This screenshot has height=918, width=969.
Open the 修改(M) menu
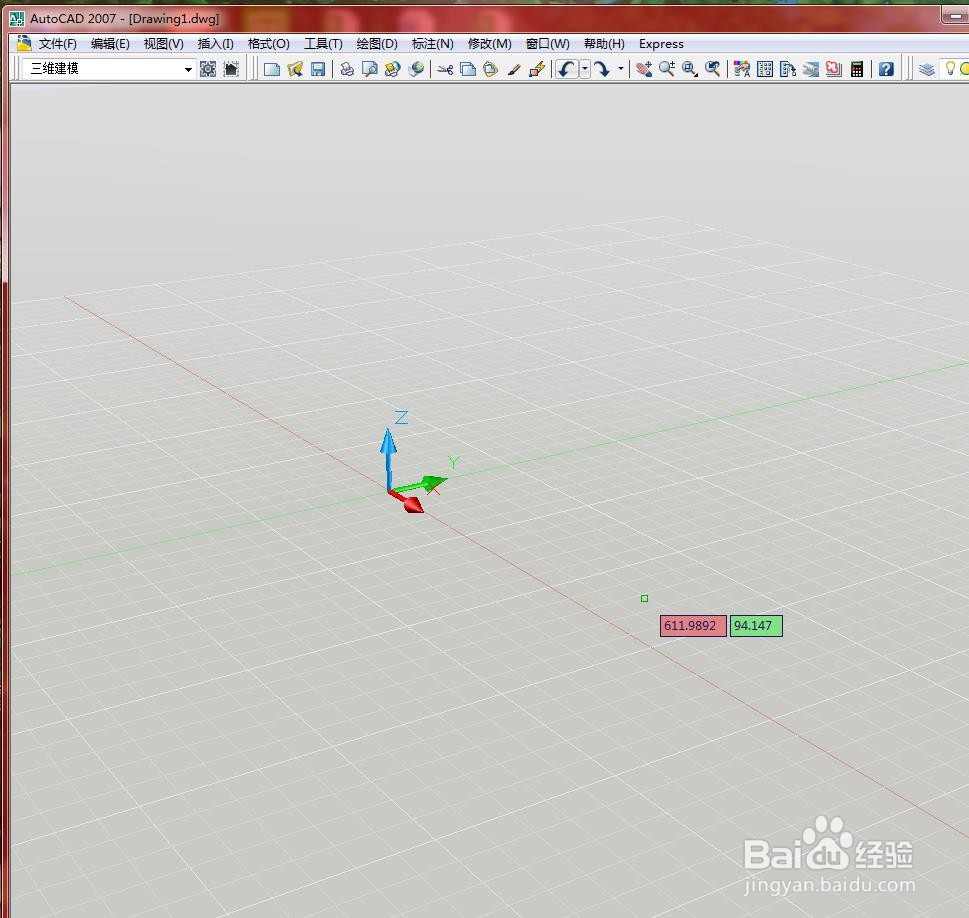[489, 44]
